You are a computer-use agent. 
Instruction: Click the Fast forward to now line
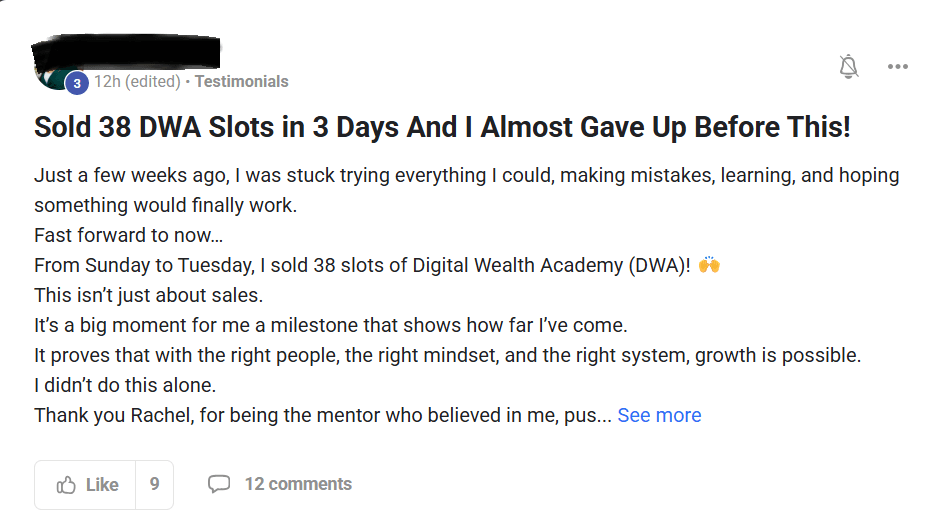(x=128, y=235)
